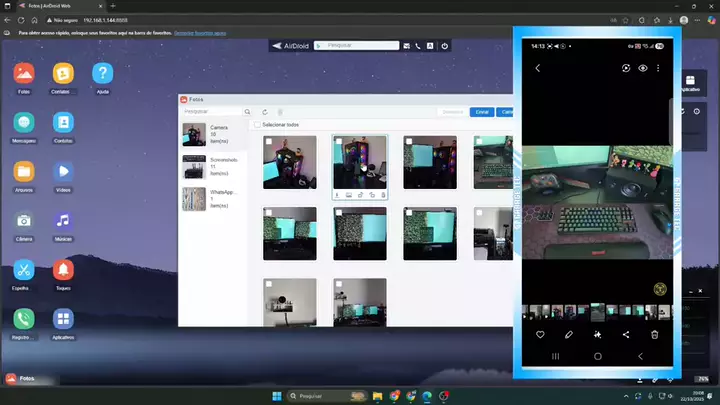Viewport: 720px width, 405px height.
Task: Open the Arquivos file manager icon
Action: point(23,172)
